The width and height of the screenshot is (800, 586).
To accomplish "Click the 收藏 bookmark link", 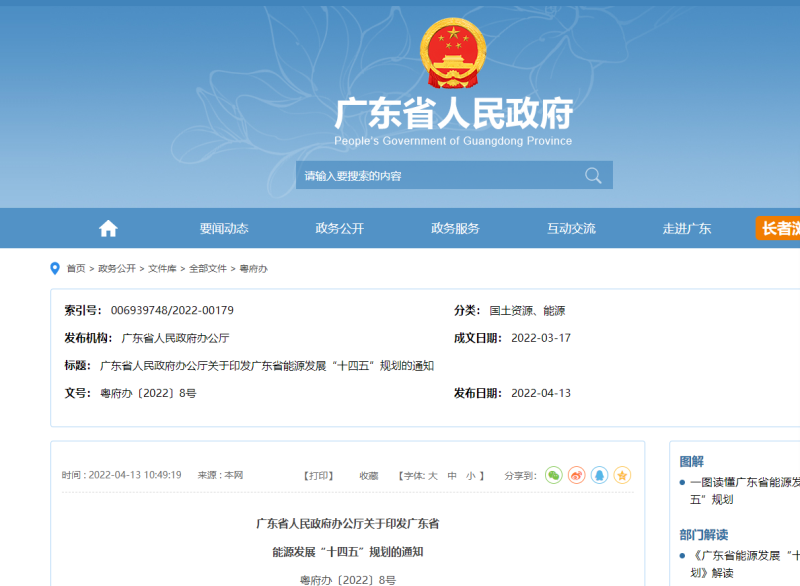I will pyautogui.click(x=369, y=476).
